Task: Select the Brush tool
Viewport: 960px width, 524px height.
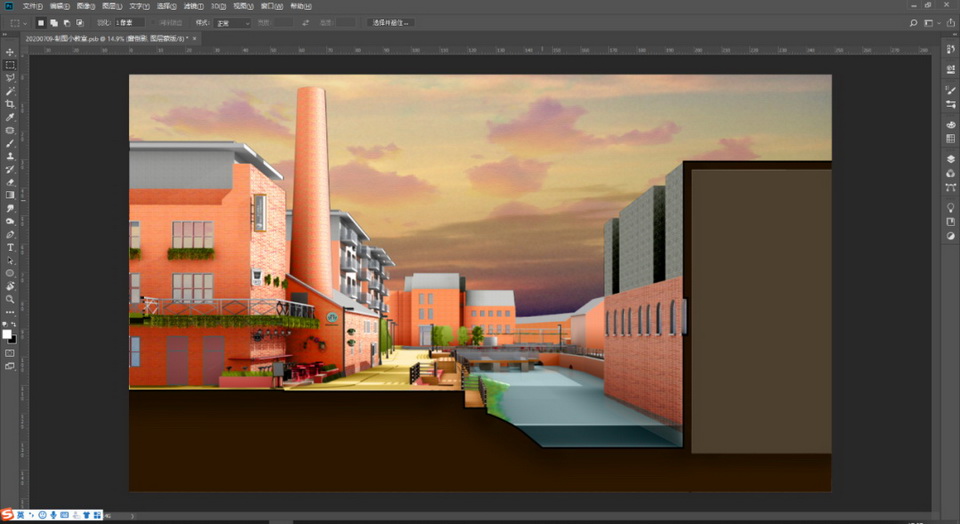Action: point(10,143)
